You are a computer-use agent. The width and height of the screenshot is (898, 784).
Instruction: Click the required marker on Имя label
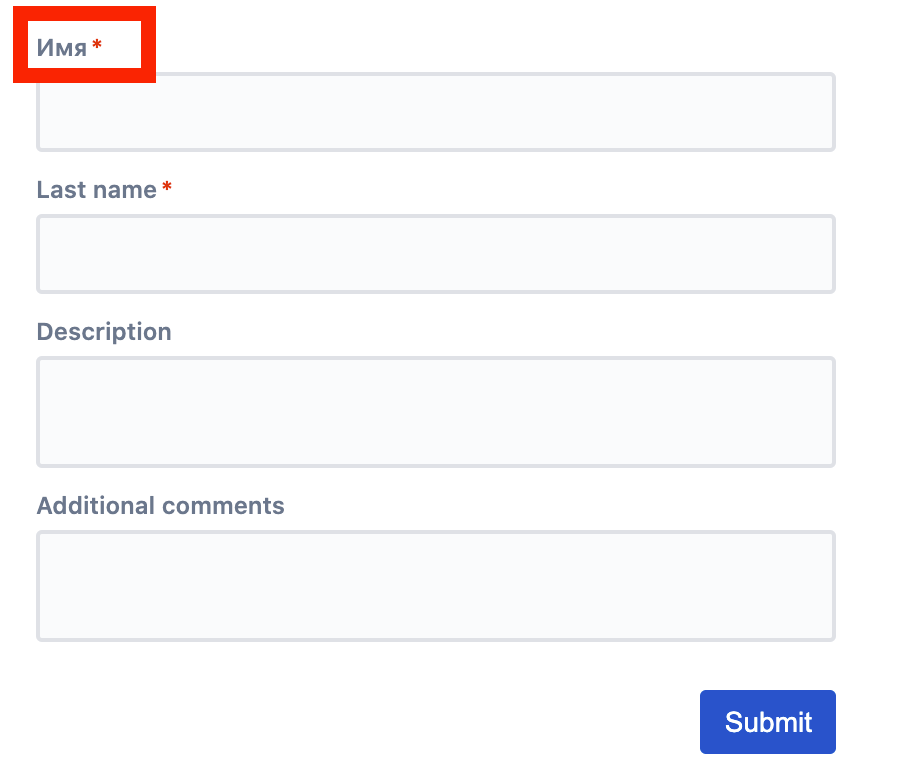pyautogui.click(x=97, y=44)
